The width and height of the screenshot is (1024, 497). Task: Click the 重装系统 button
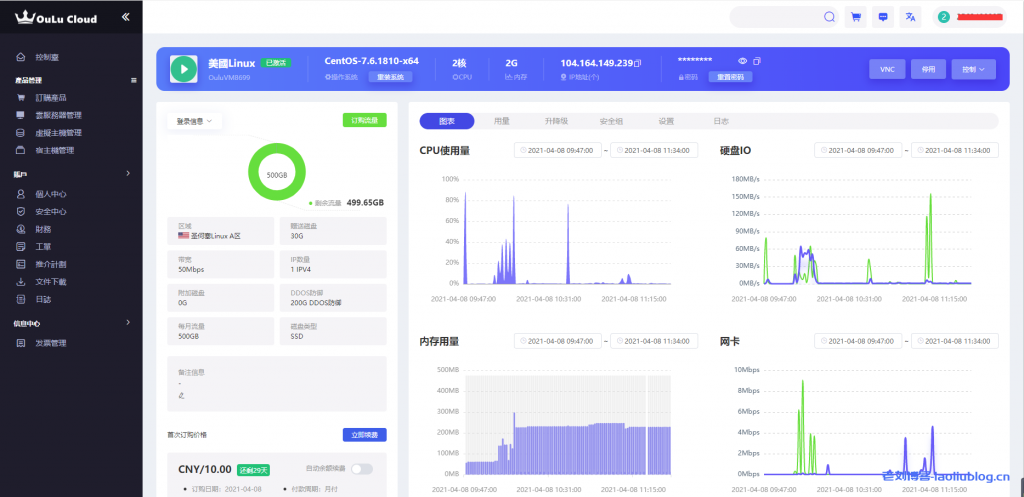point(391,76)
